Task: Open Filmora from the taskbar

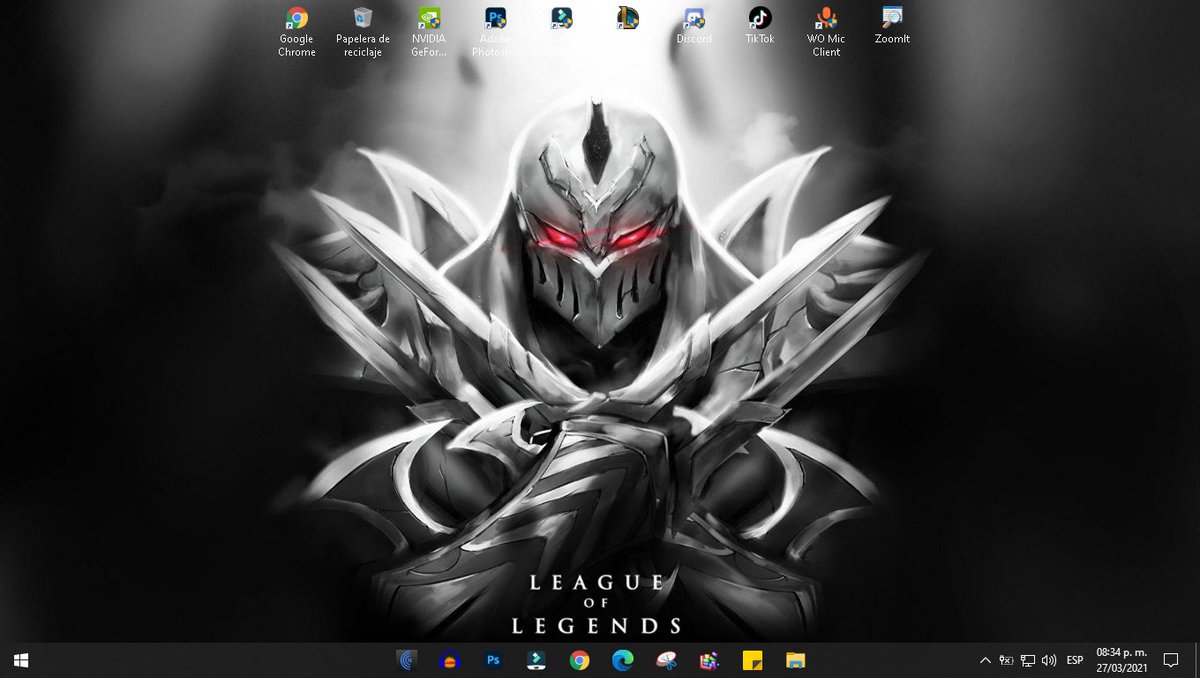Action: click(x=536, y=660)
